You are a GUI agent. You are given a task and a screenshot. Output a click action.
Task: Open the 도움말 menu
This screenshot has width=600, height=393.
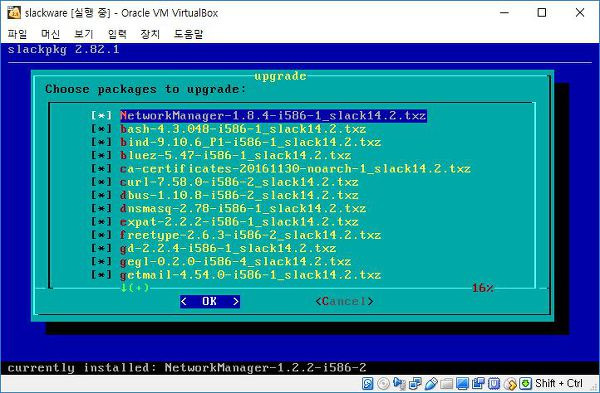point(188,34)
